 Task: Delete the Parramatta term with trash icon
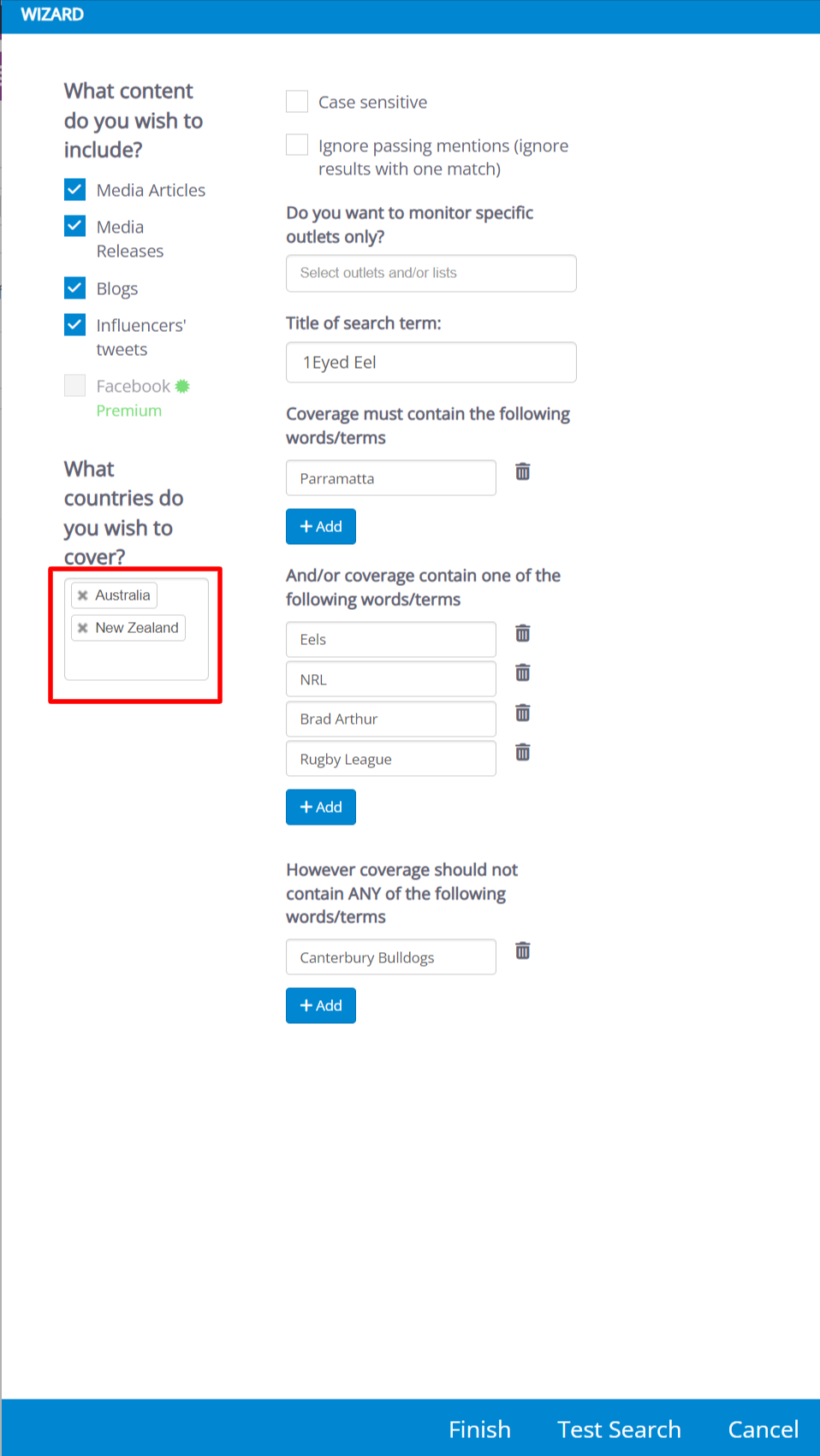[523, 471]
